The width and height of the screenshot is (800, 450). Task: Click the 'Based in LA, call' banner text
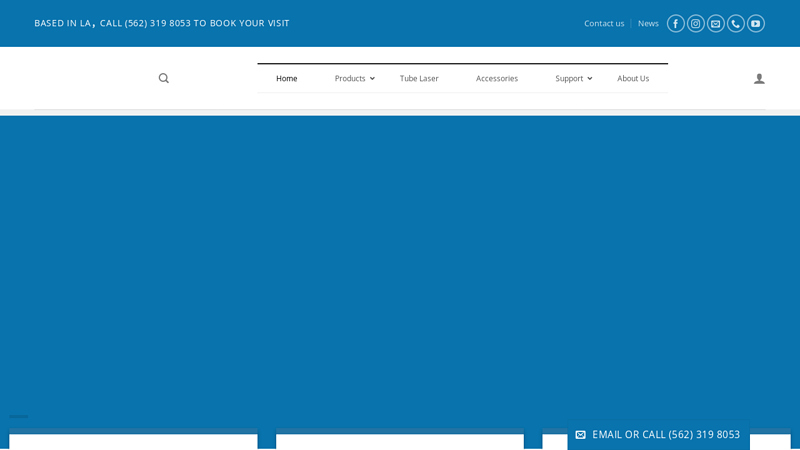click(x=162, y=23)
